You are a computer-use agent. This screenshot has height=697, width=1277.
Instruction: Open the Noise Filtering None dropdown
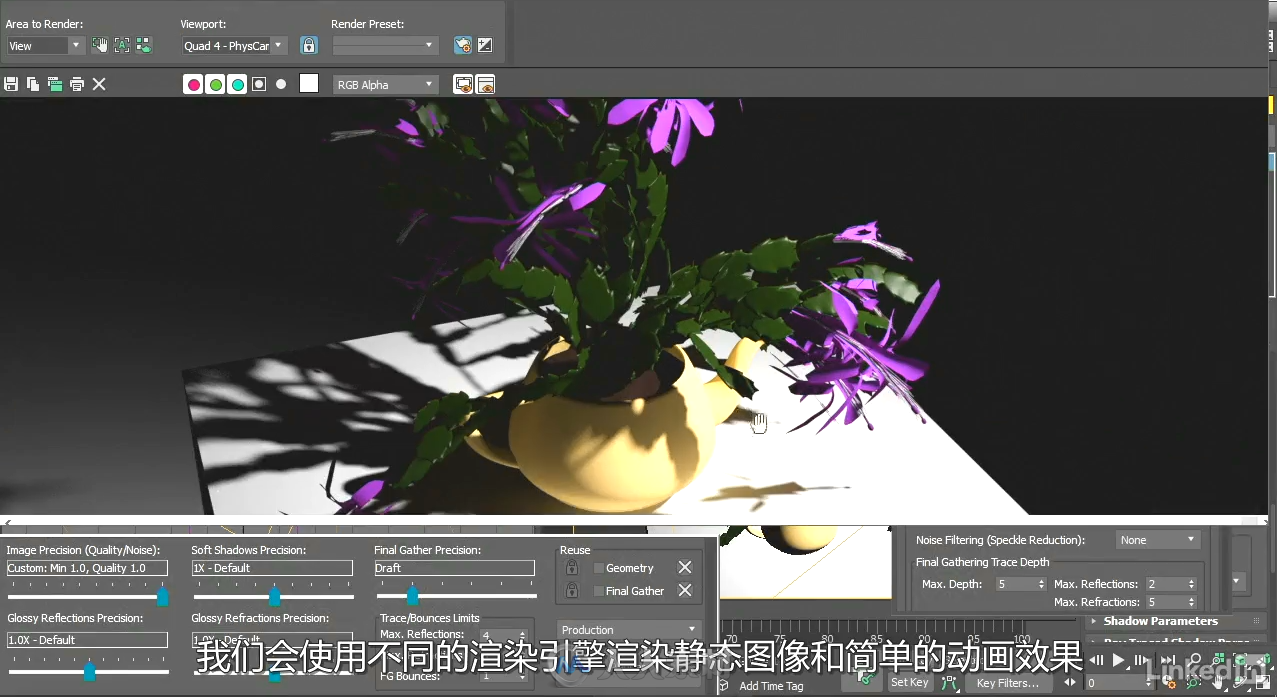click(1157, 540)
